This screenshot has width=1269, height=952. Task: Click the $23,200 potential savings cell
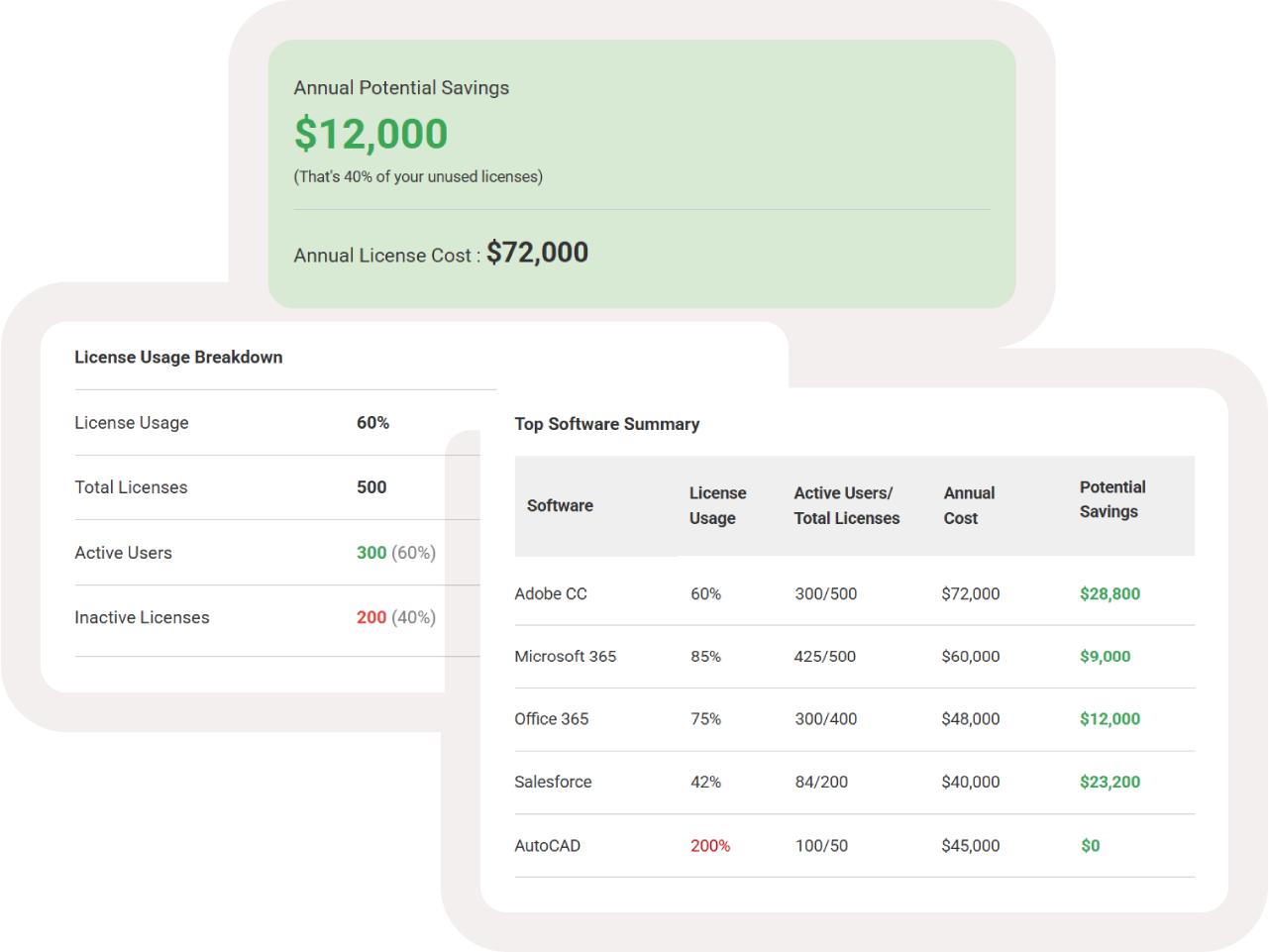point(1110,783)
